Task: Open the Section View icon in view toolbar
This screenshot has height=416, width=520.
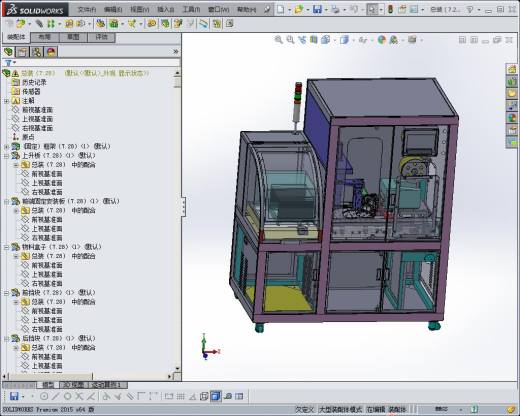Action: click(x=314, y=40)
